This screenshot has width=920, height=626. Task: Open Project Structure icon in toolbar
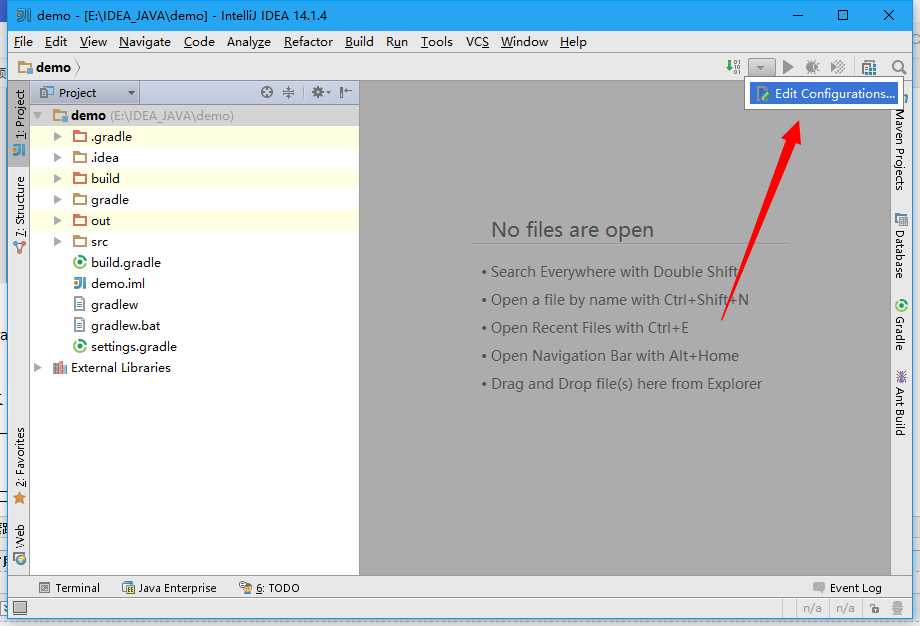tap(869, 67)
